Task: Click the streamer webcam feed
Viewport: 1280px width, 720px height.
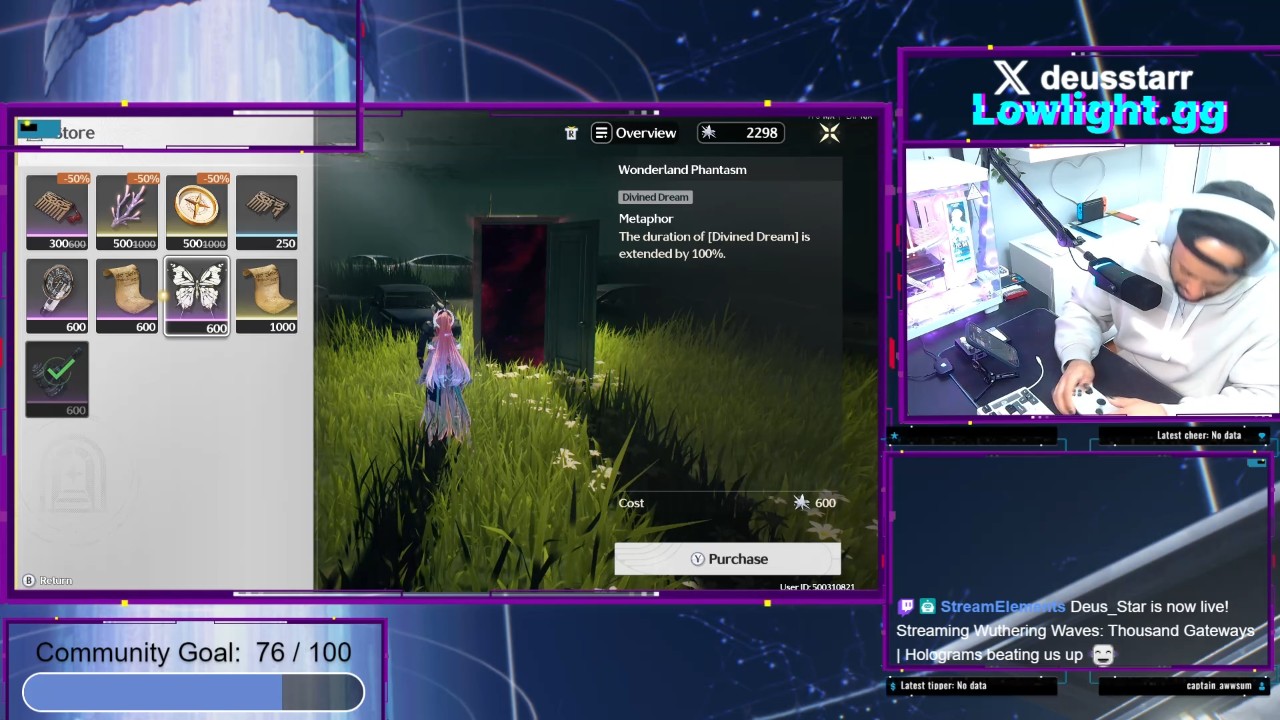Action: point(1091,282)
